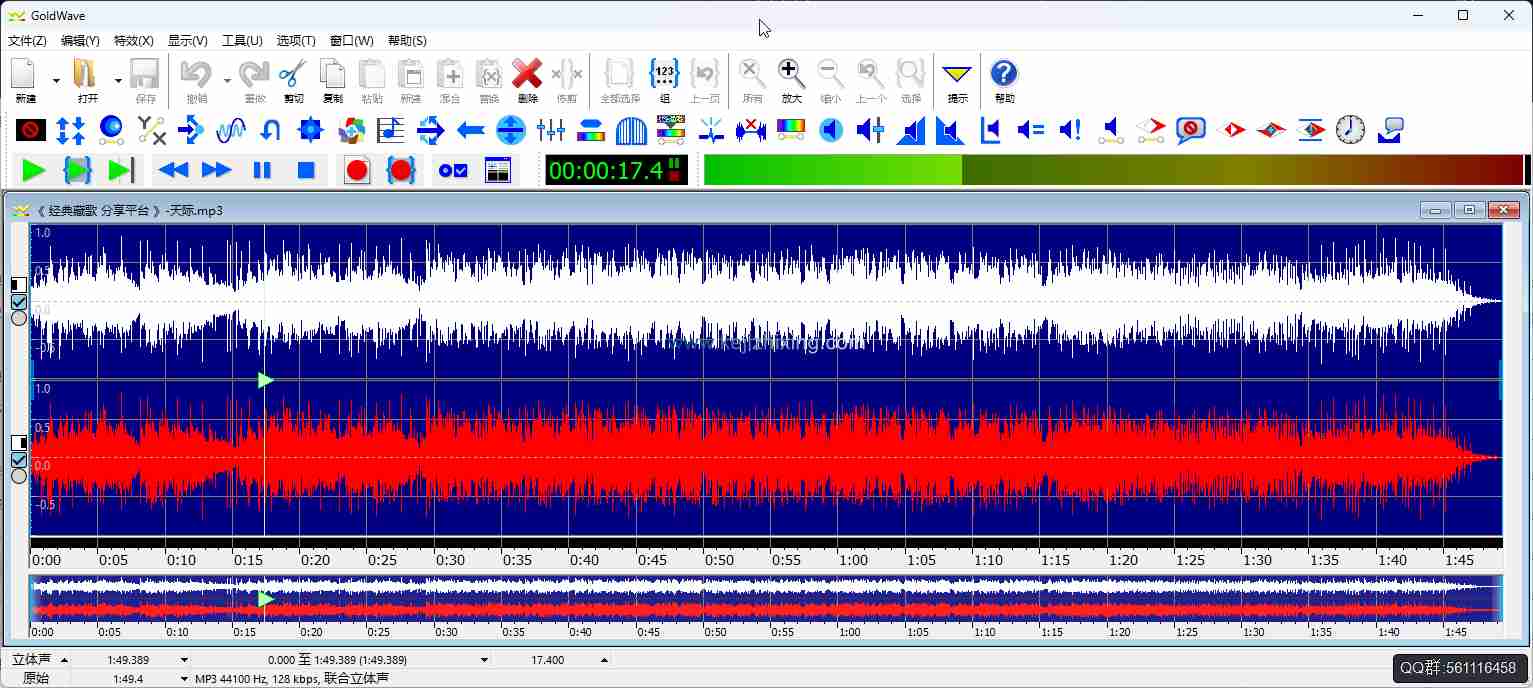Screen dimensions: 1533x688
Task: Open the 特效(X) menu
Action: 133,41
